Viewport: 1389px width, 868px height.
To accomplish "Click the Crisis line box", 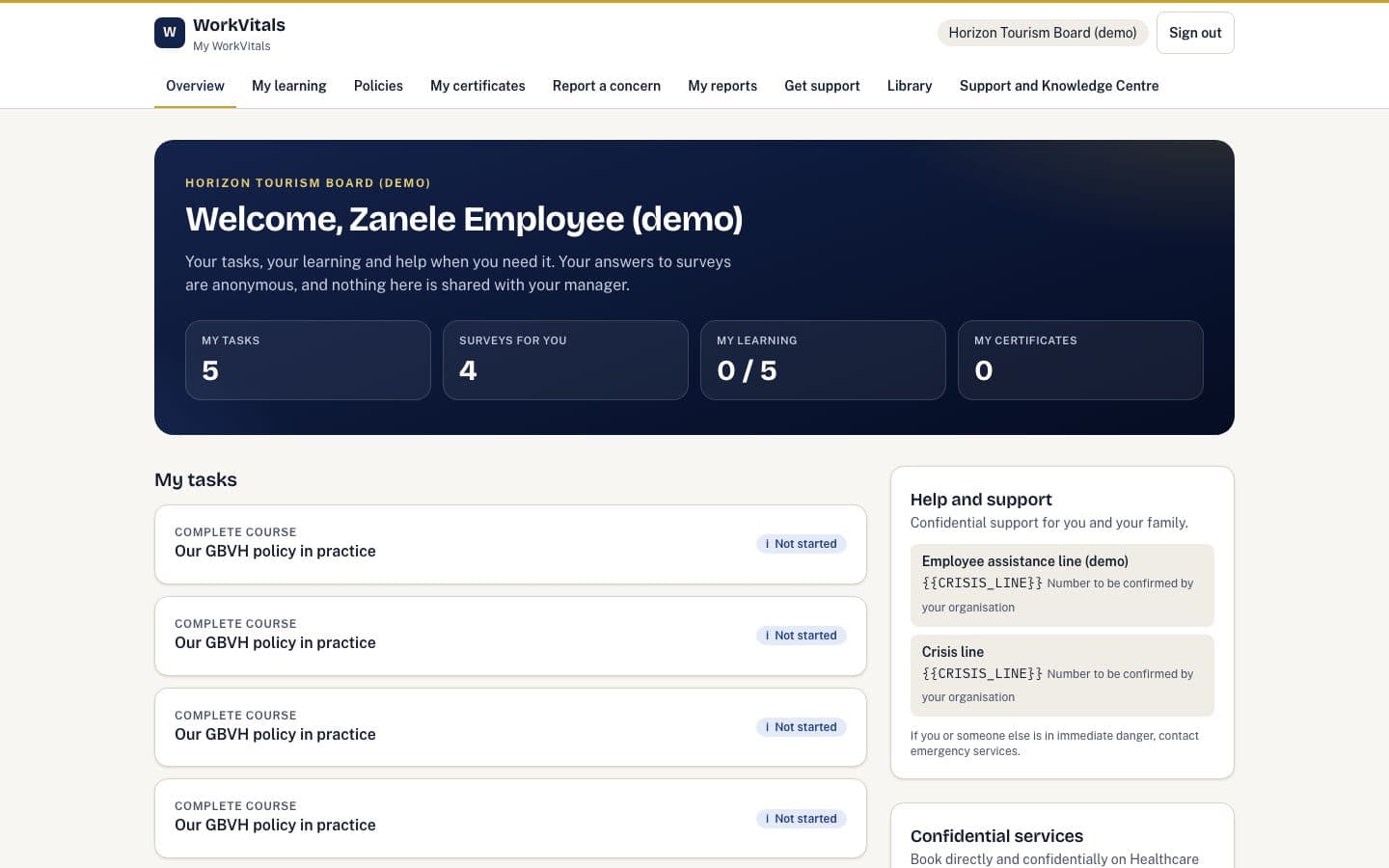I will pos(1062,675).
